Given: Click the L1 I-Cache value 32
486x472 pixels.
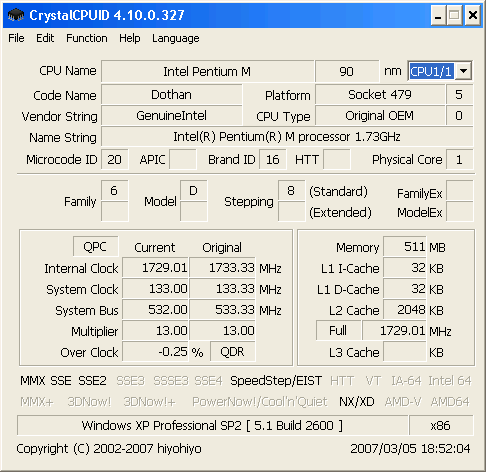Looking at the screenshot, I should point(405,268).
